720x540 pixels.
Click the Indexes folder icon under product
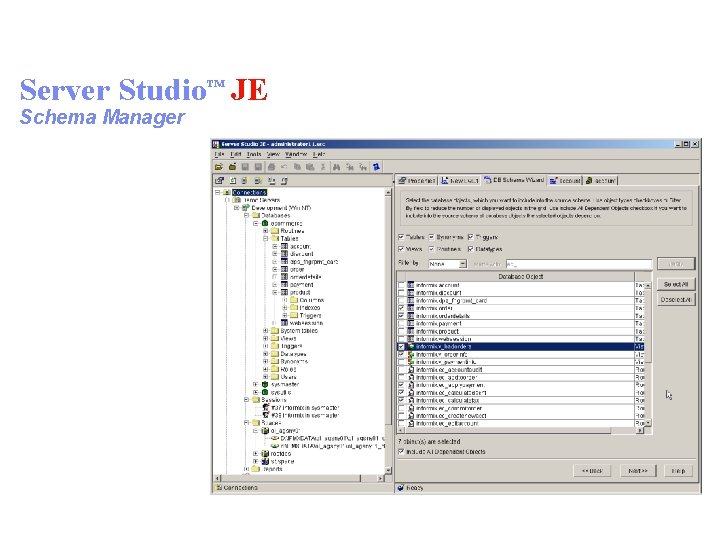point(294,308)
